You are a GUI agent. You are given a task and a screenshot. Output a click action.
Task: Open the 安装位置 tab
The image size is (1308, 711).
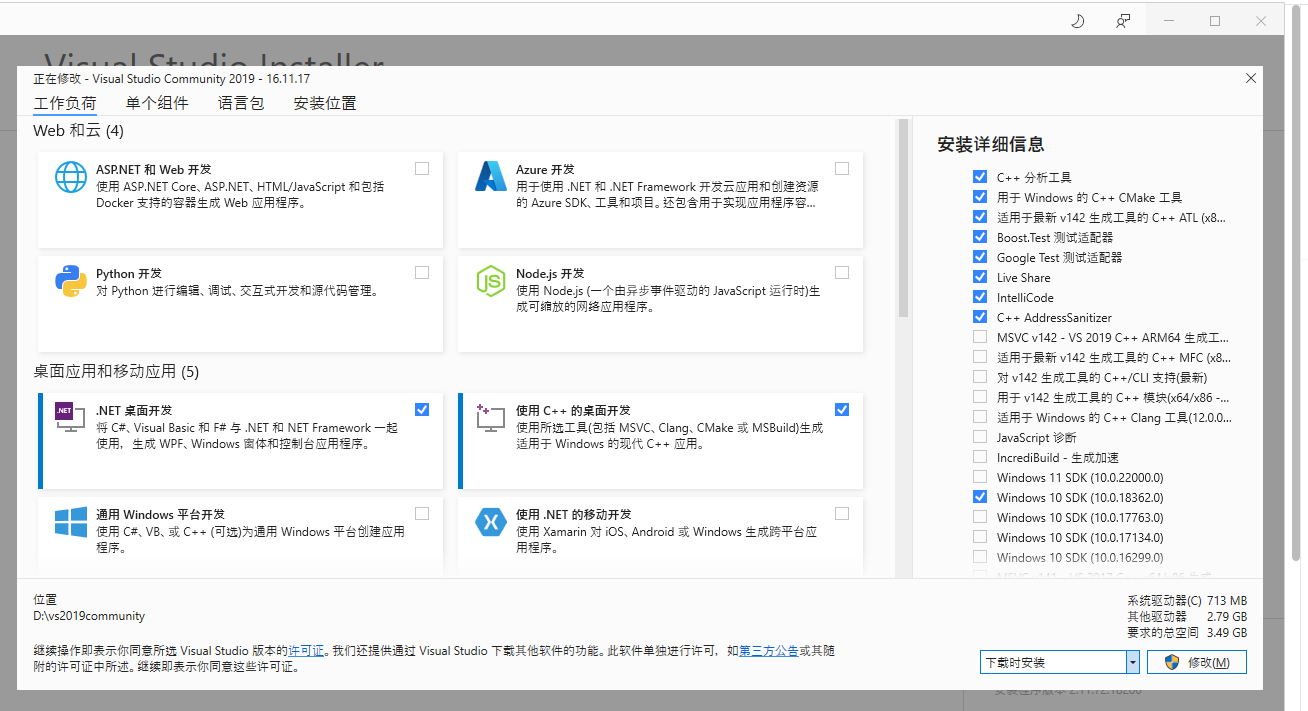pos(325,103)
